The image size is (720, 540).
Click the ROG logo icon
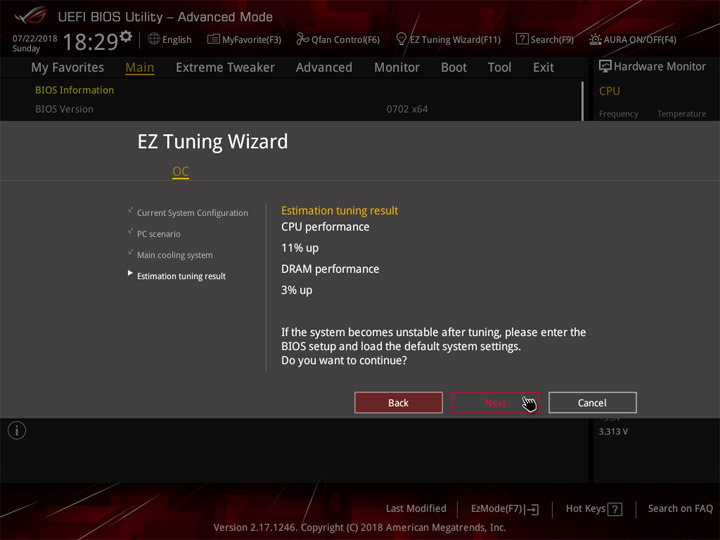[x=30, y=16]
